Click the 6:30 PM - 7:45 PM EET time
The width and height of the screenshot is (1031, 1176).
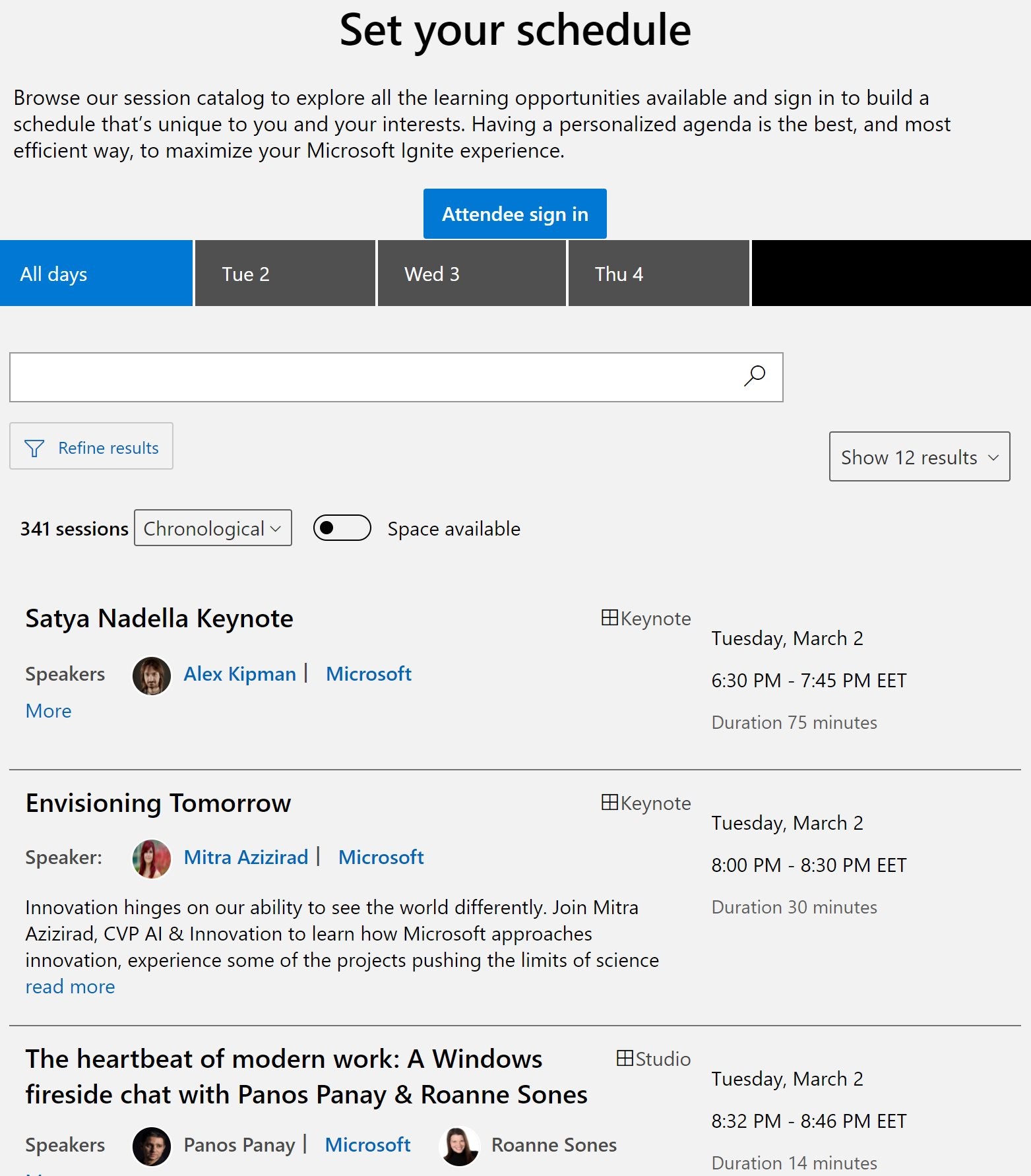(809, 681)
